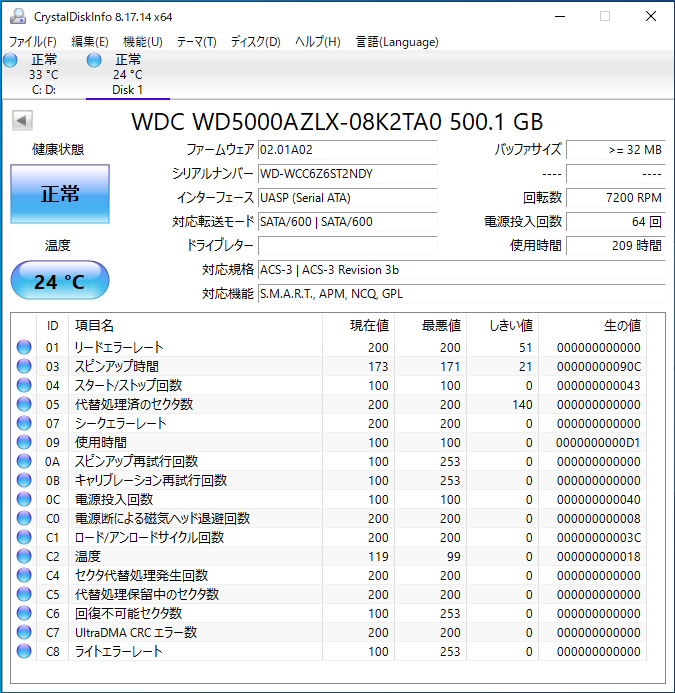675x693 pixels.
Task: Click the status orb for C4 セクタ代替処理発生回数
Action: (24, 575)
